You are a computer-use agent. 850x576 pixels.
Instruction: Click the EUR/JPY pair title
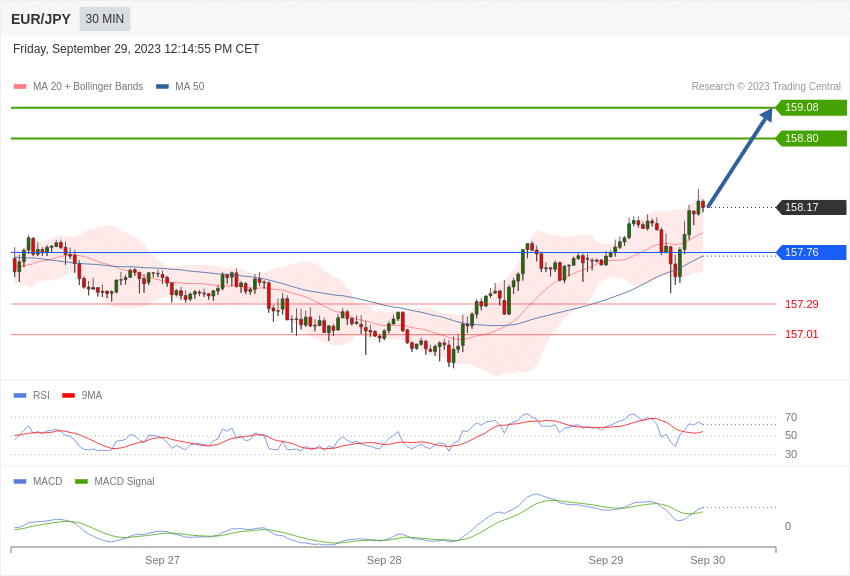pos(41,19)
